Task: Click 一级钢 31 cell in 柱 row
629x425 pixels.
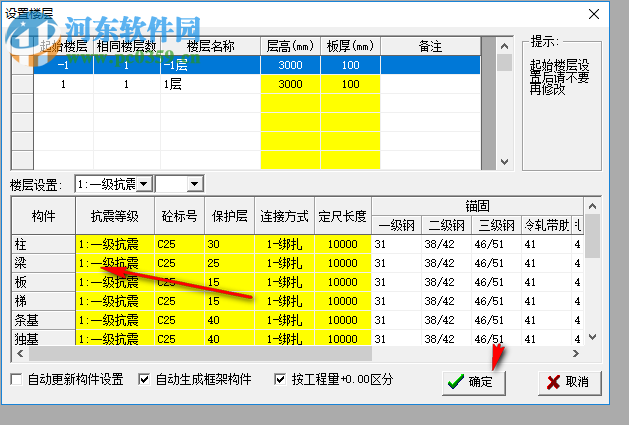Action: (396, 244)
